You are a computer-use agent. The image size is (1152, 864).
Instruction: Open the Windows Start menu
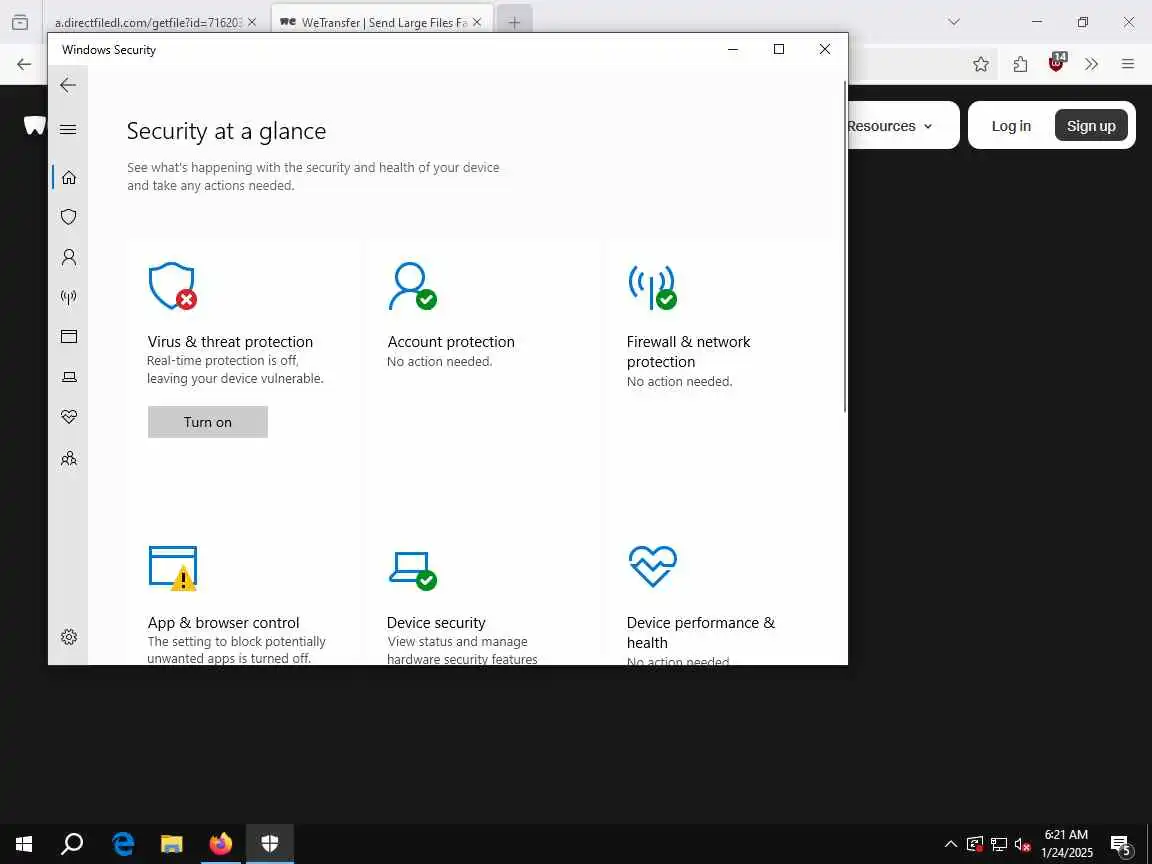[x=24, y=843]
